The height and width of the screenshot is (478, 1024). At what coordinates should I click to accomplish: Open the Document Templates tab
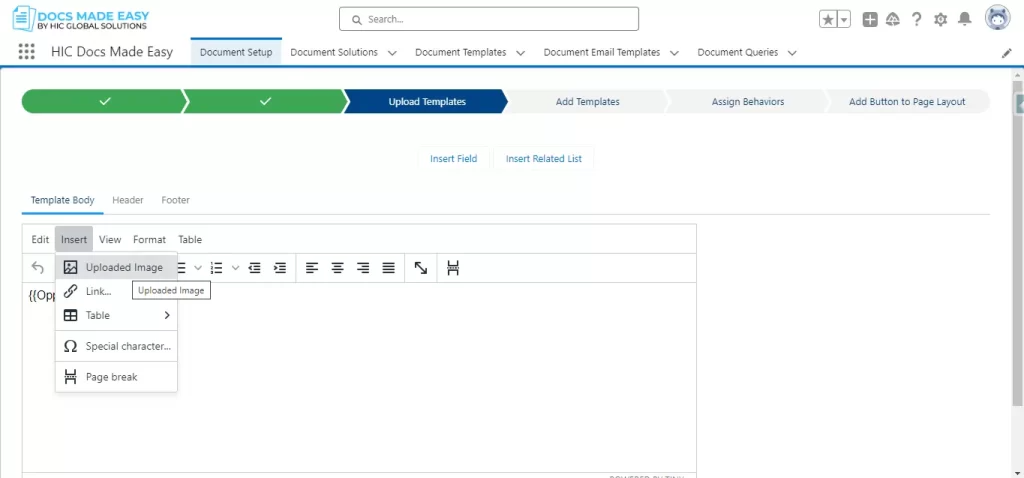click(x=460, y=52)
